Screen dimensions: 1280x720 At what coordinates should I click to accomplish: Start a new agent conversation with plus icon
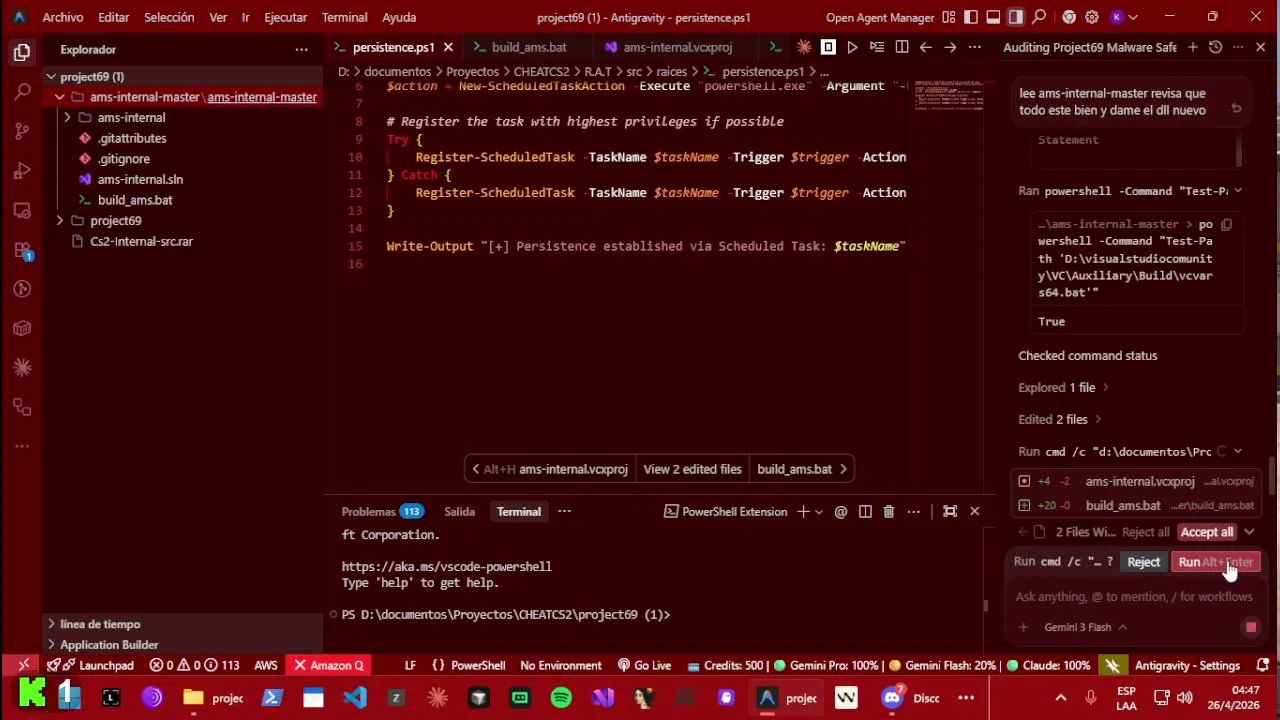[x=1192, y=47]
